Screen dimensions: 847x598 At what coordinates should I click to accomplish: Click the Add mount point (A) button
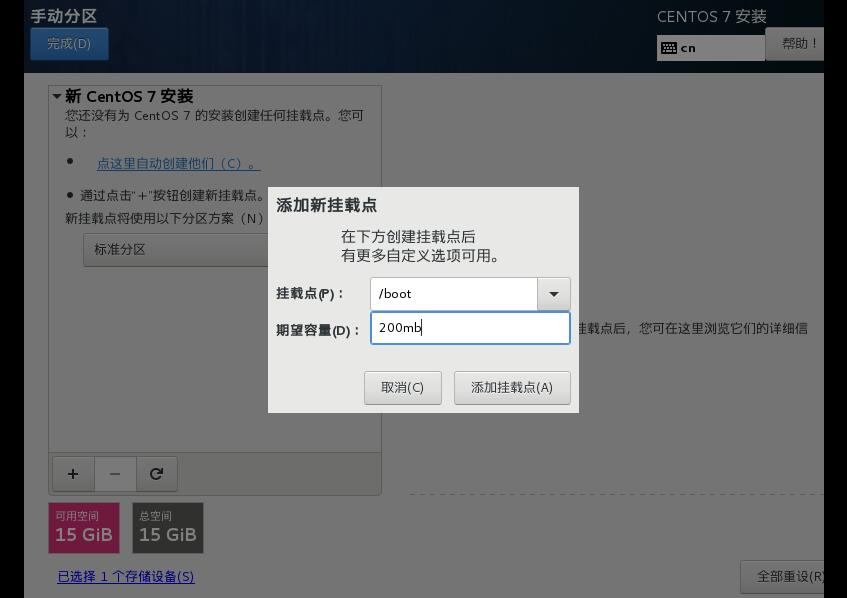point(512,387)
